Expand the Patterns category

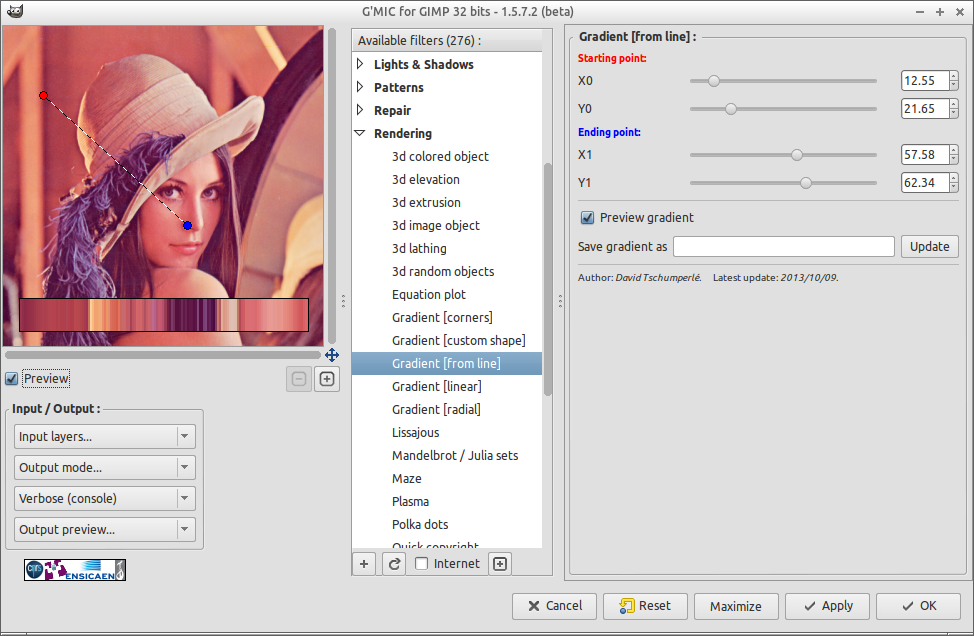360,87
